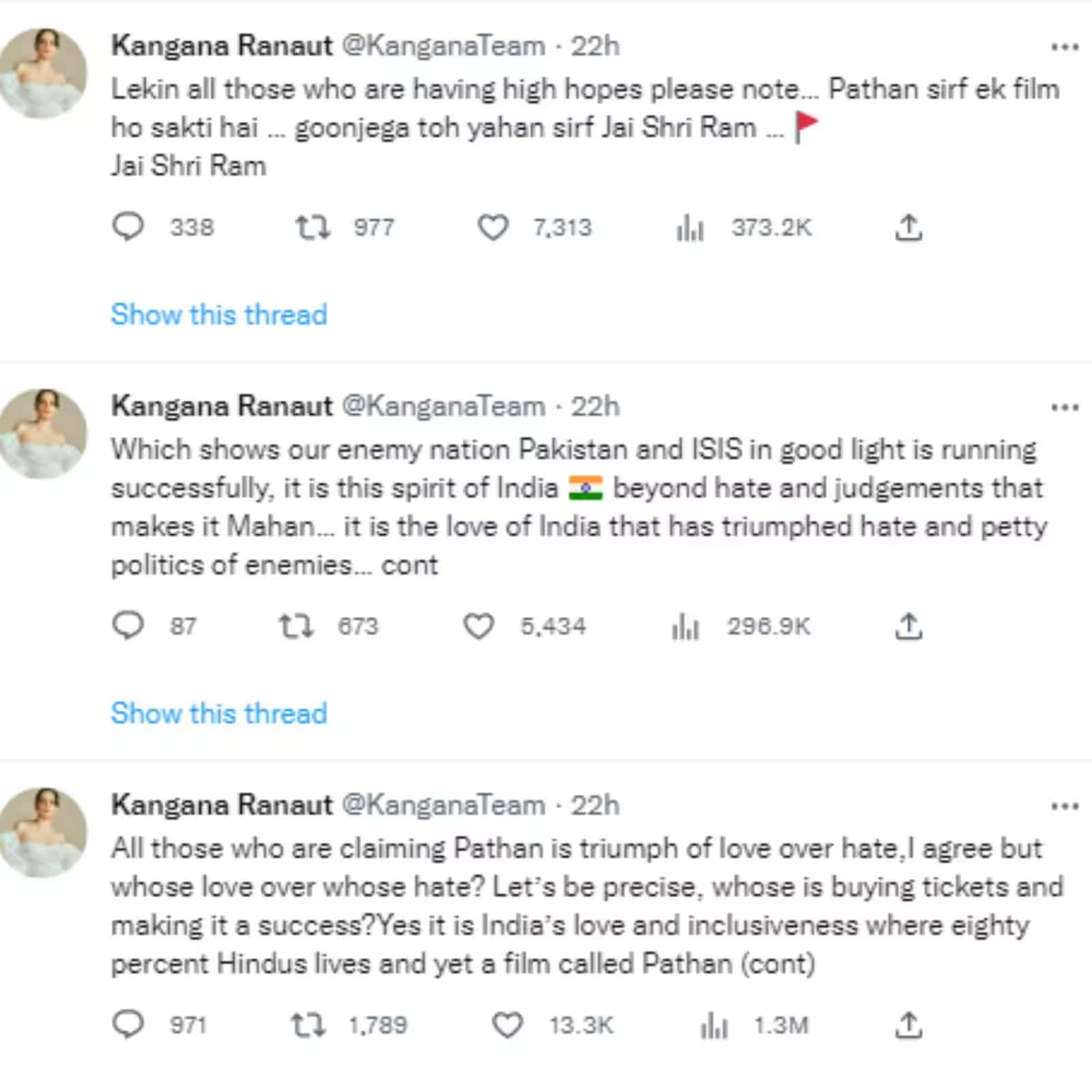The height and width of the screenshot is (1092, 1092).
Task: Retweet the 'Pakistan and ISIS' tweet
Action: click(x=296, y=626)
